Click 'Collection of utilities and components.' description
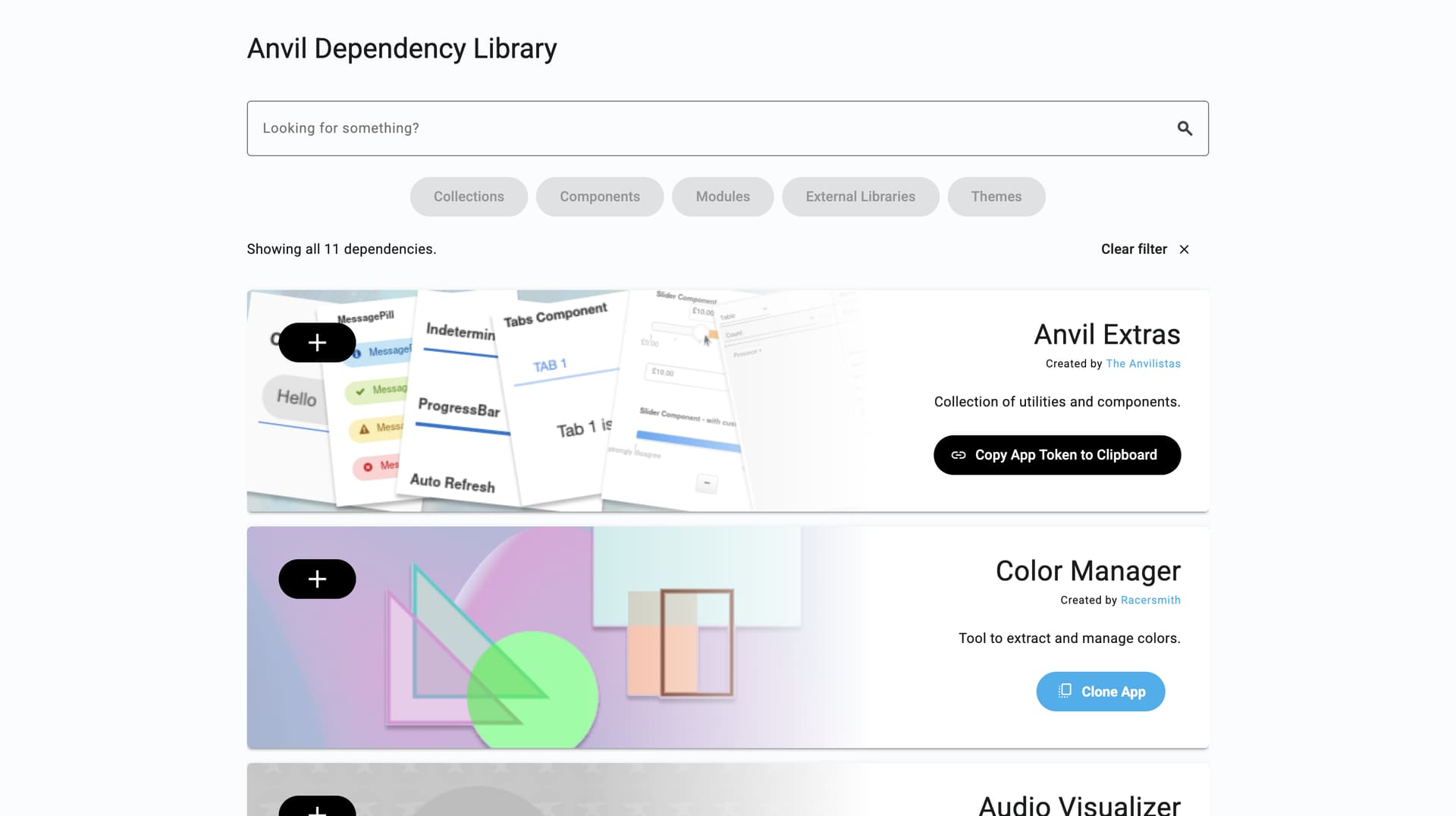This screenshot has height=816, width=1456. (x=1057, y=402)
